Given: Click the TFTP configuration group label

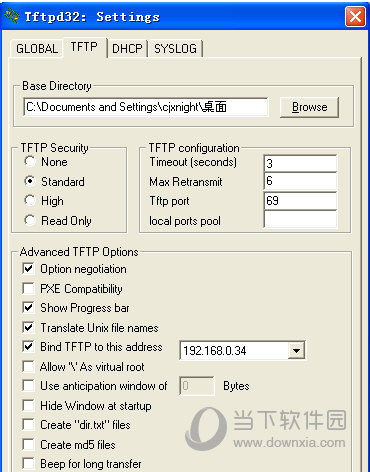Looking at the screenshot, I should [194, 148].
